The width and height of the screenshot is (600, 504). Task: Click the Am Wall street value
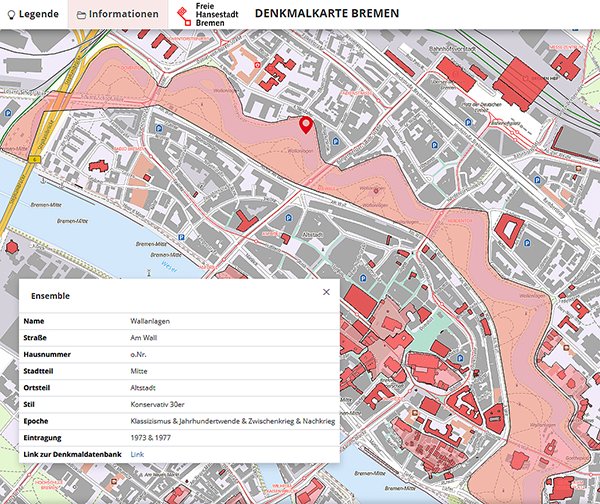(x=145, y=338)
